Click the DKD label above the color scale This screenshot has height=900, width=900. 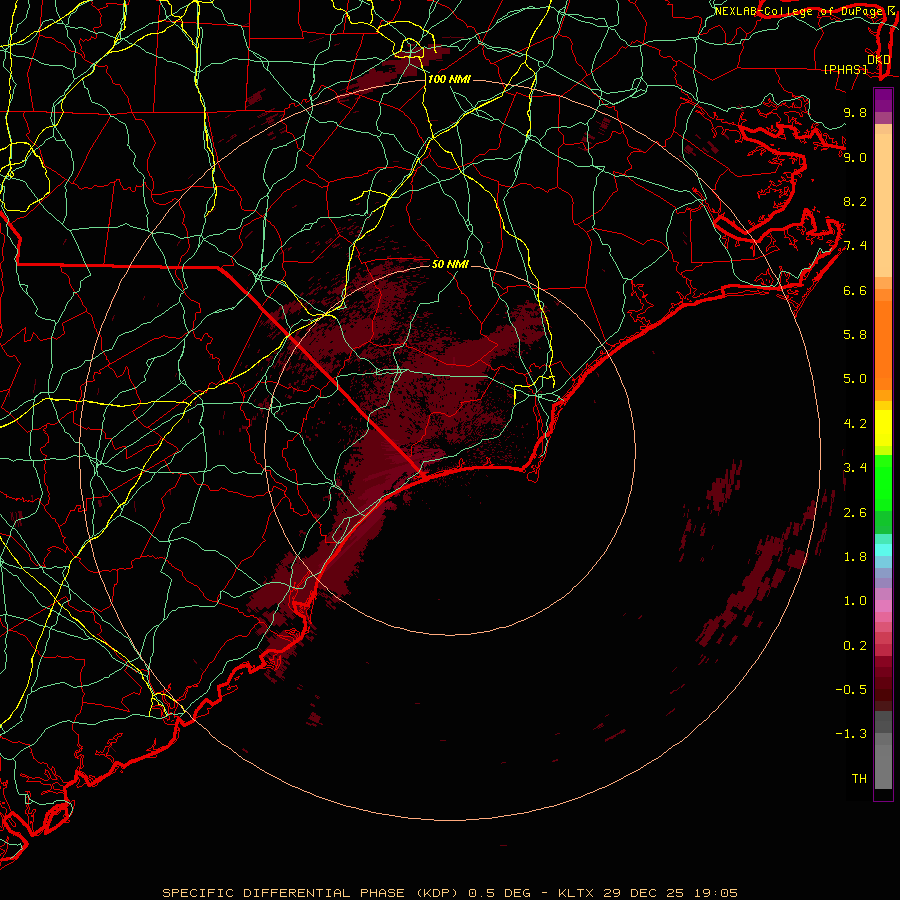point(879,59)
